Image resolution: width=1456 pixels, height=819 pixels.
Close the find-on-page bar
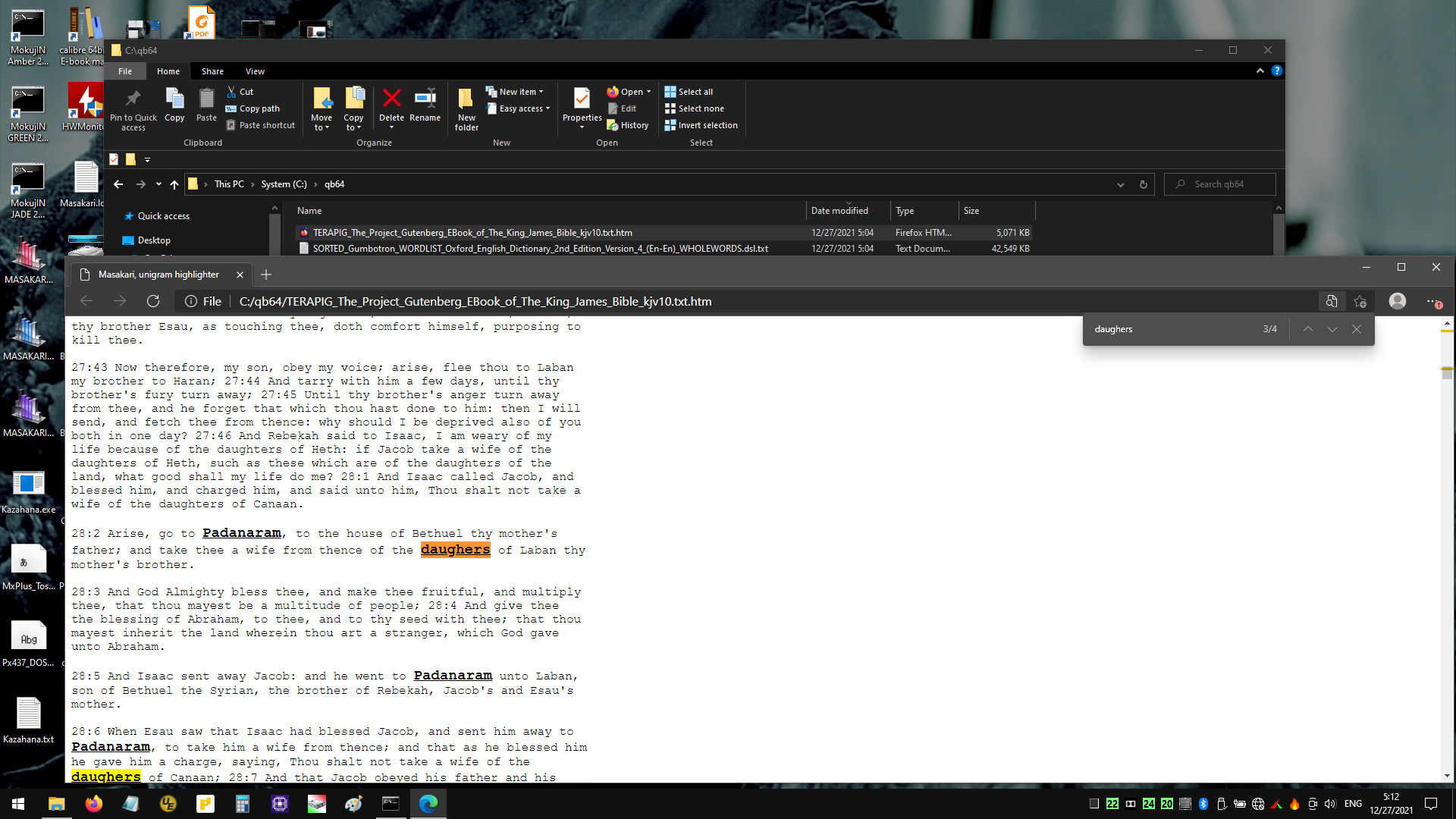pyautogui.click(x=1357, y=329)
